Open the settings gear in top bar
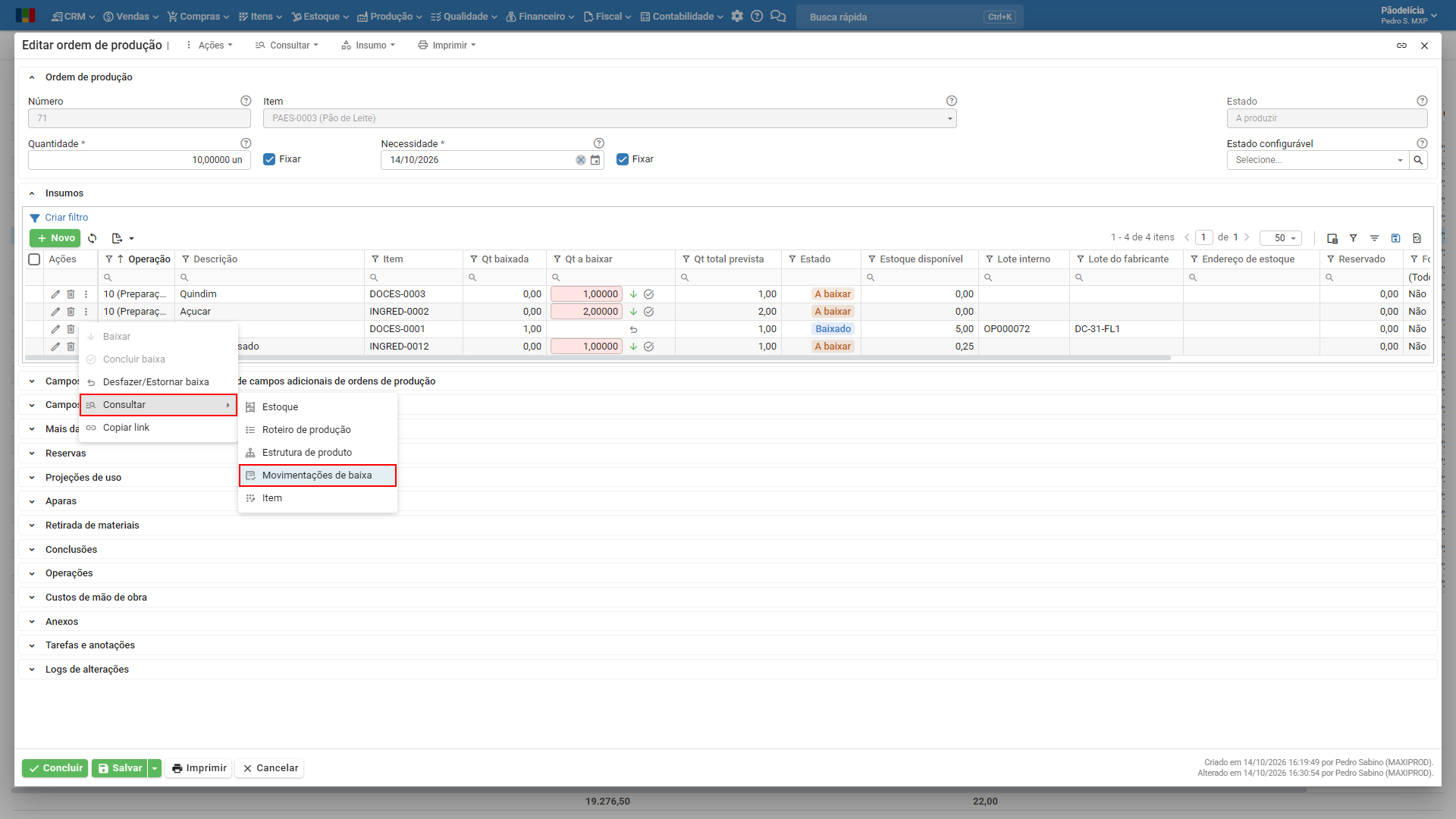 [x=737, y=16]
